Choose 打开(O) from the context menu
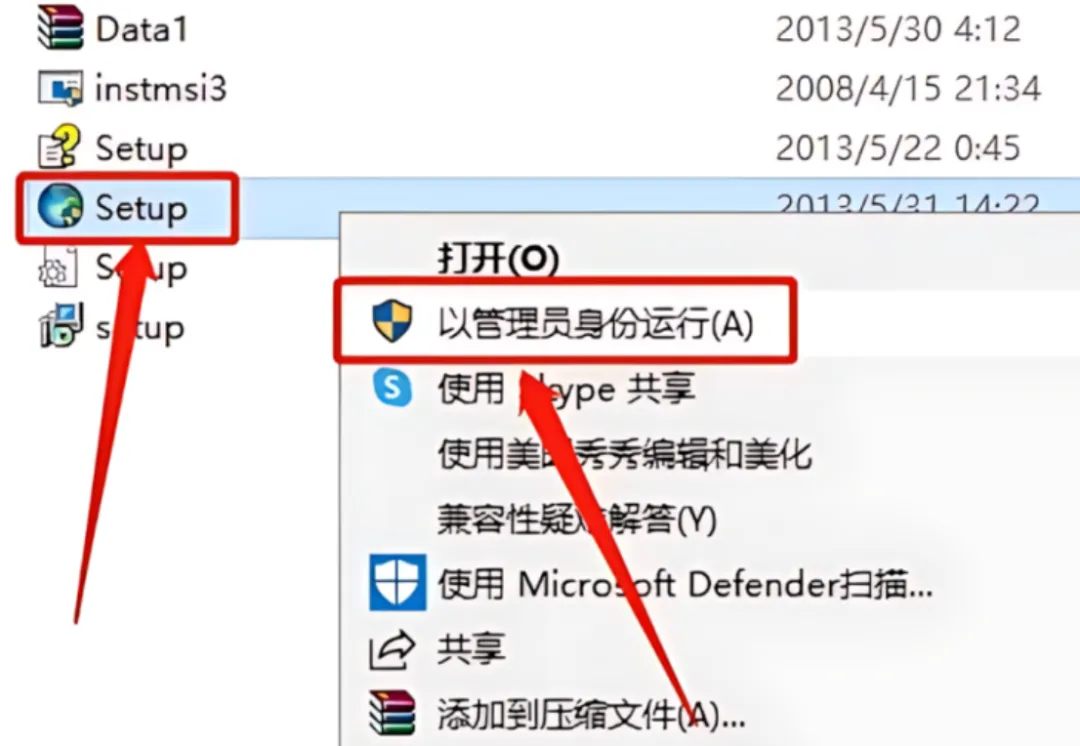 (x=499, y=259)
